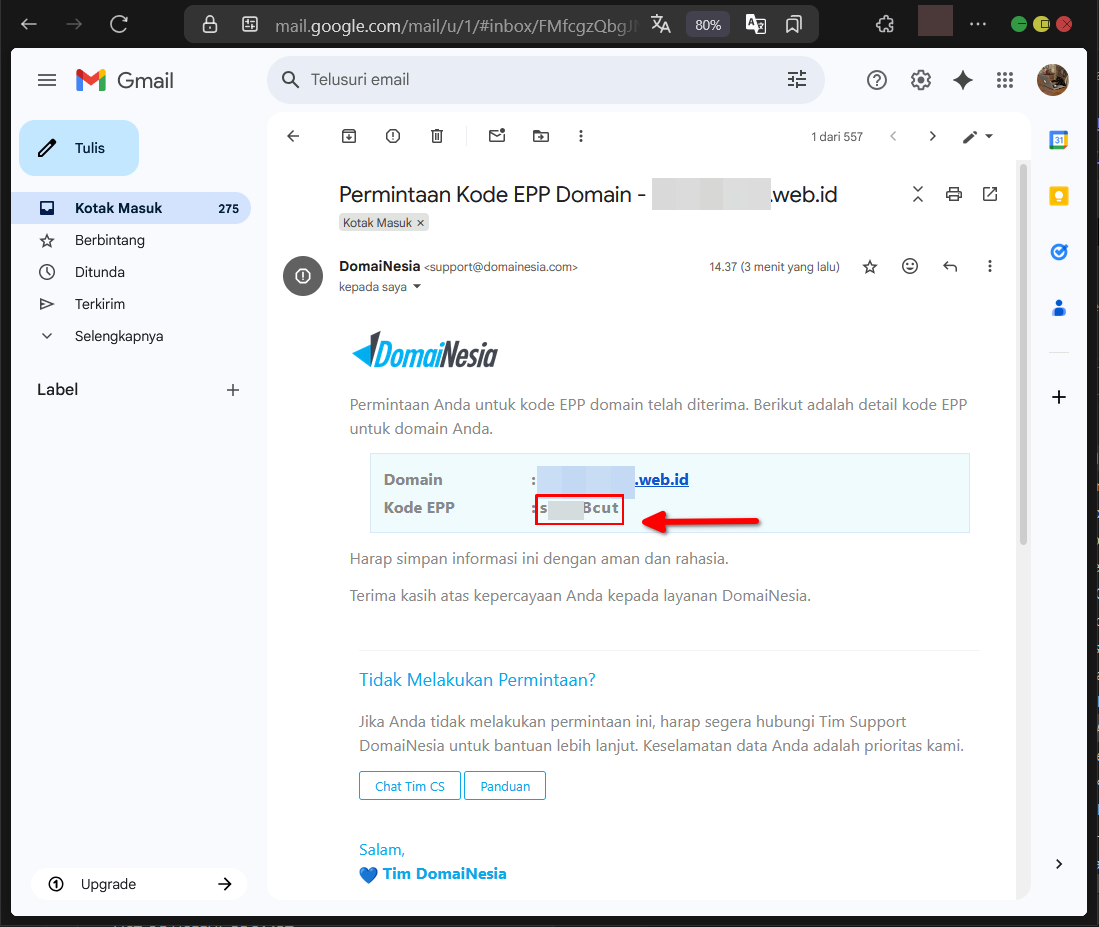Open the browser translate icon
Image resolution: width=1099 pixels, height=927 pixels.
[660, 25]
